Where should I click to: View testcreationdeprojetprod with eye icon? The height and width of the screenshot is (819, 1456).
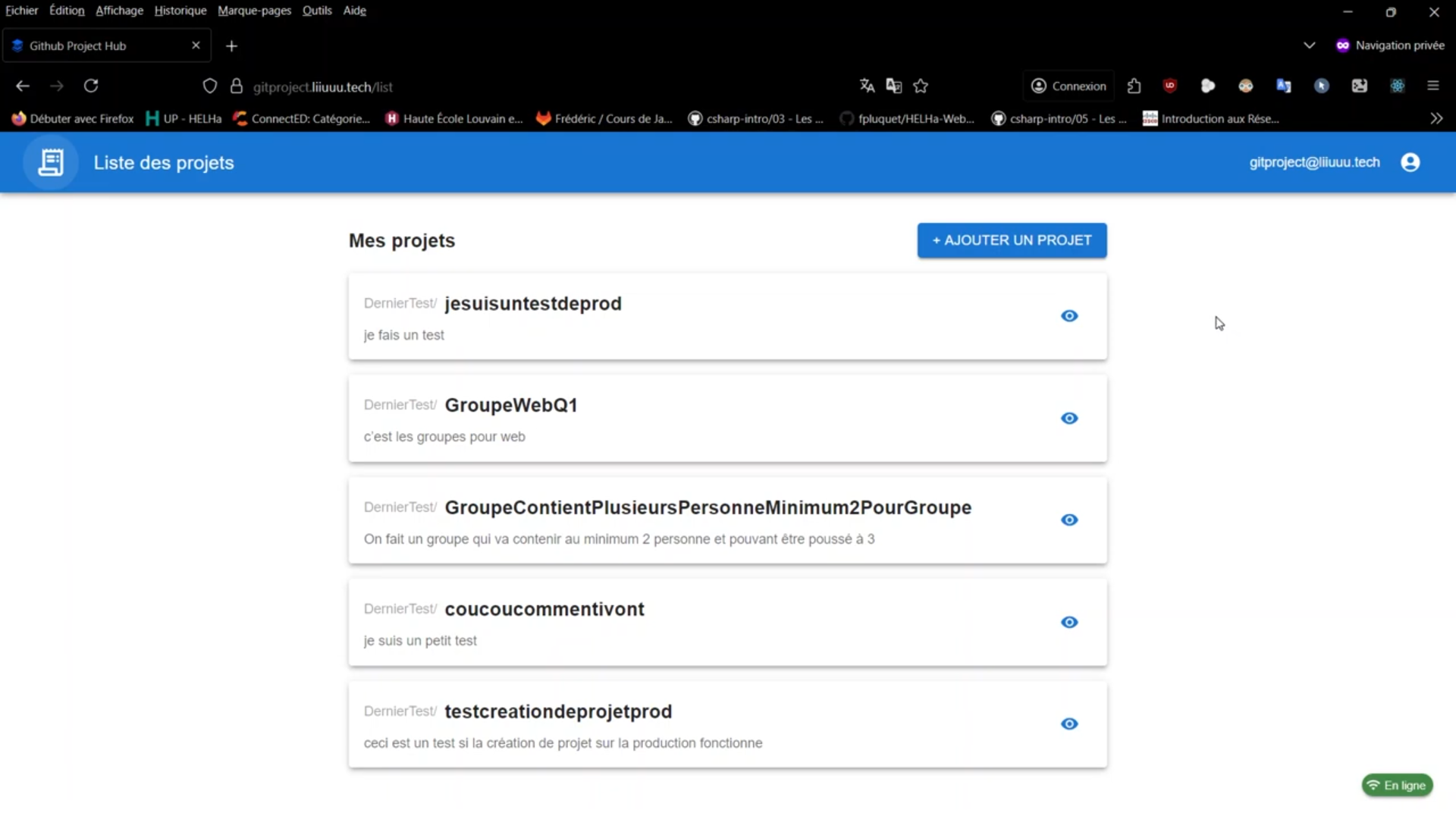pyautogui.click(x=1069, y=724)
